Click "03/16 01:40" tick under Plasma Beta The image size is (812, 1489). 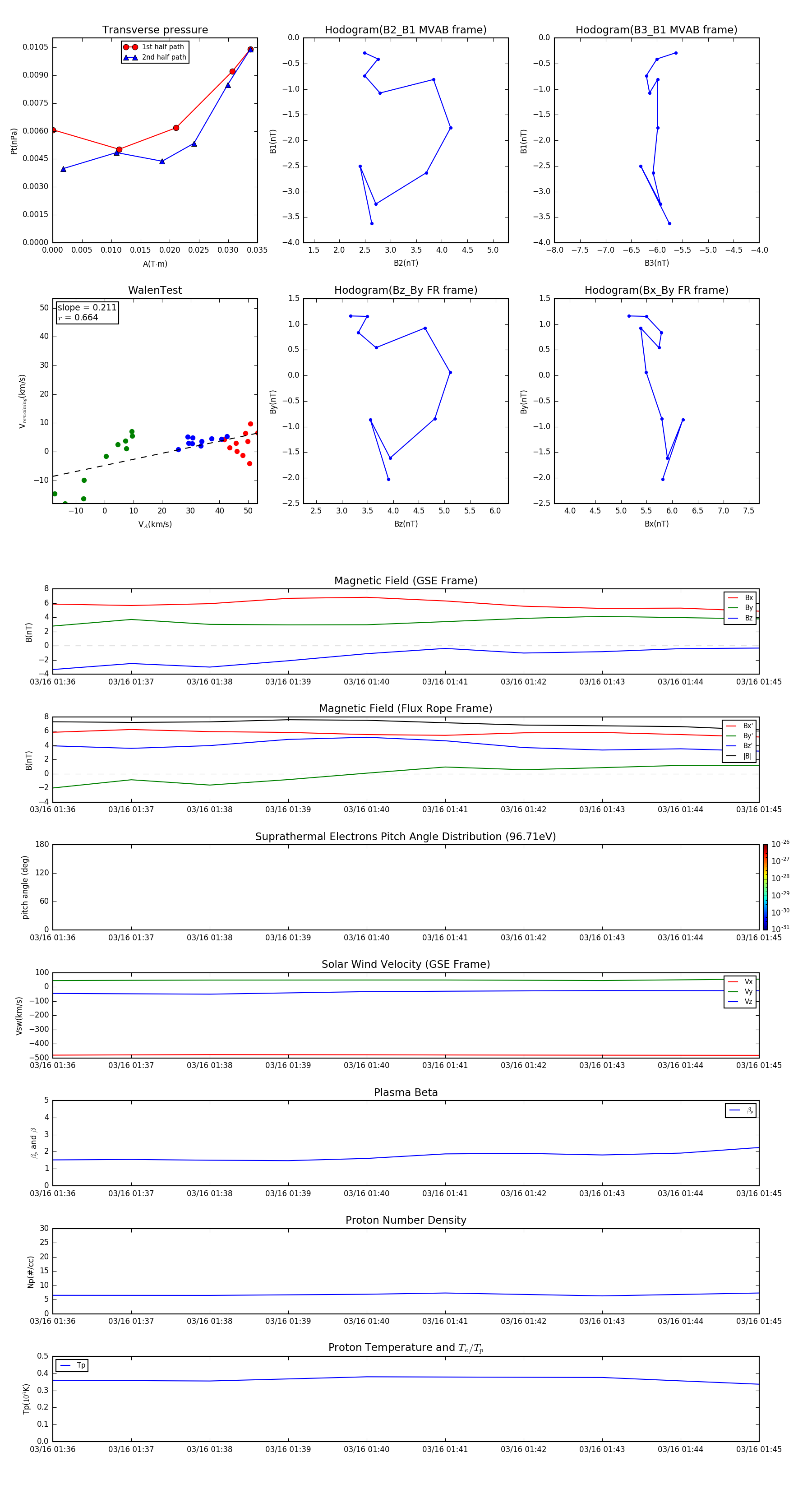point(366,1193)
